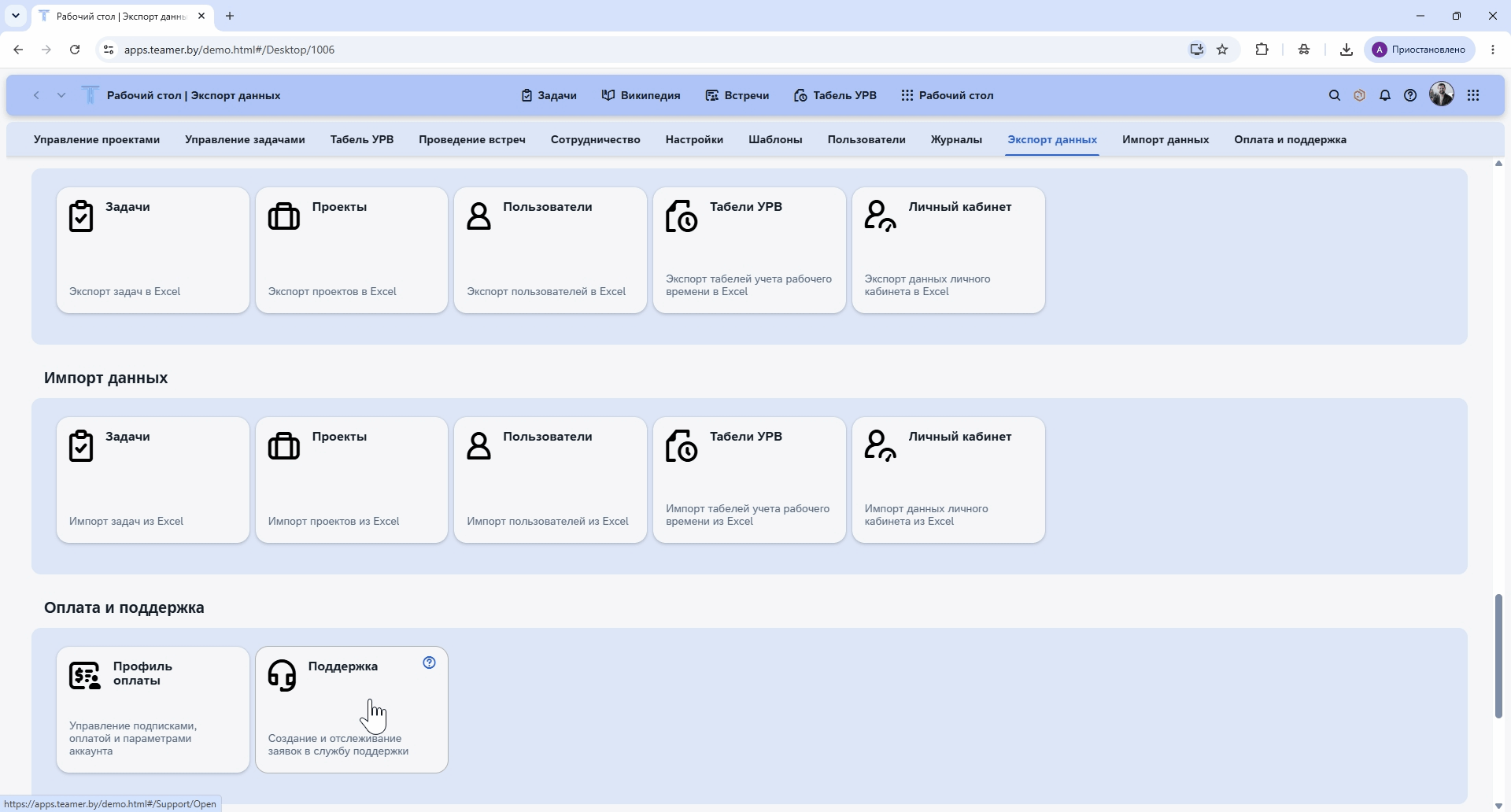Click the search magnifier icon in header
This screenshot has height=812, width=1511.
tap(1334, 95)
